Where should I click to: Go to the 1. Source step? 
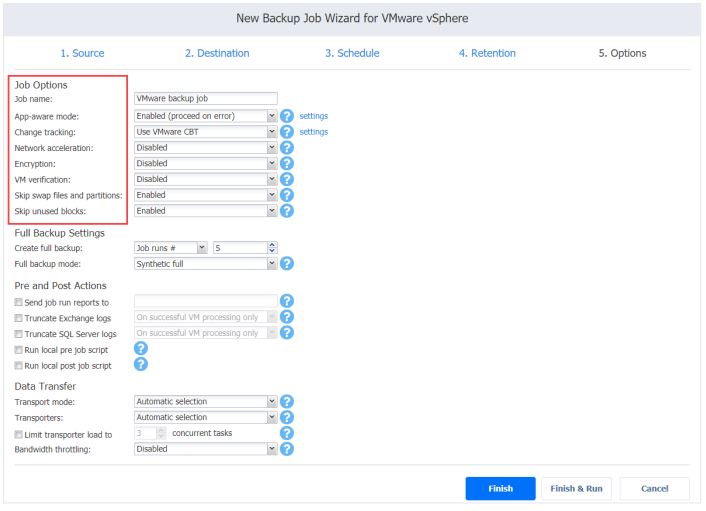82,53
